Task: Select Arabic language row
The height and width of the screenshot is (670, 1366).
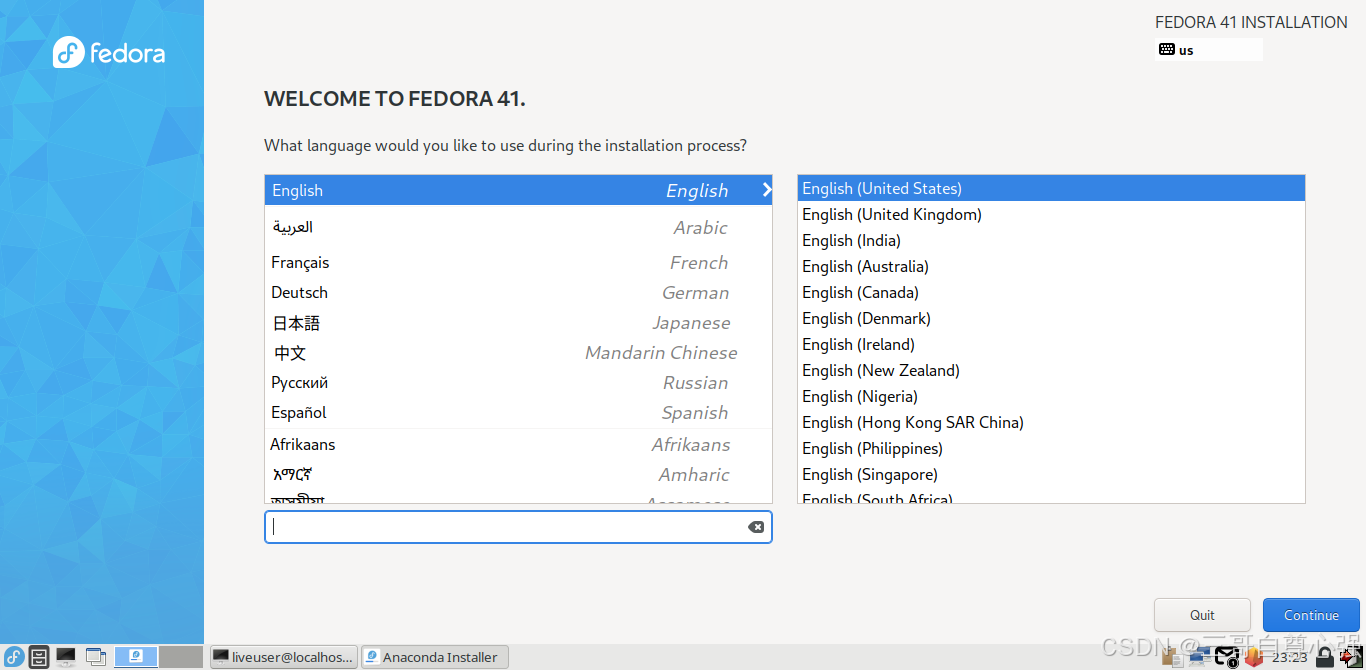Action: click(518, 227)
